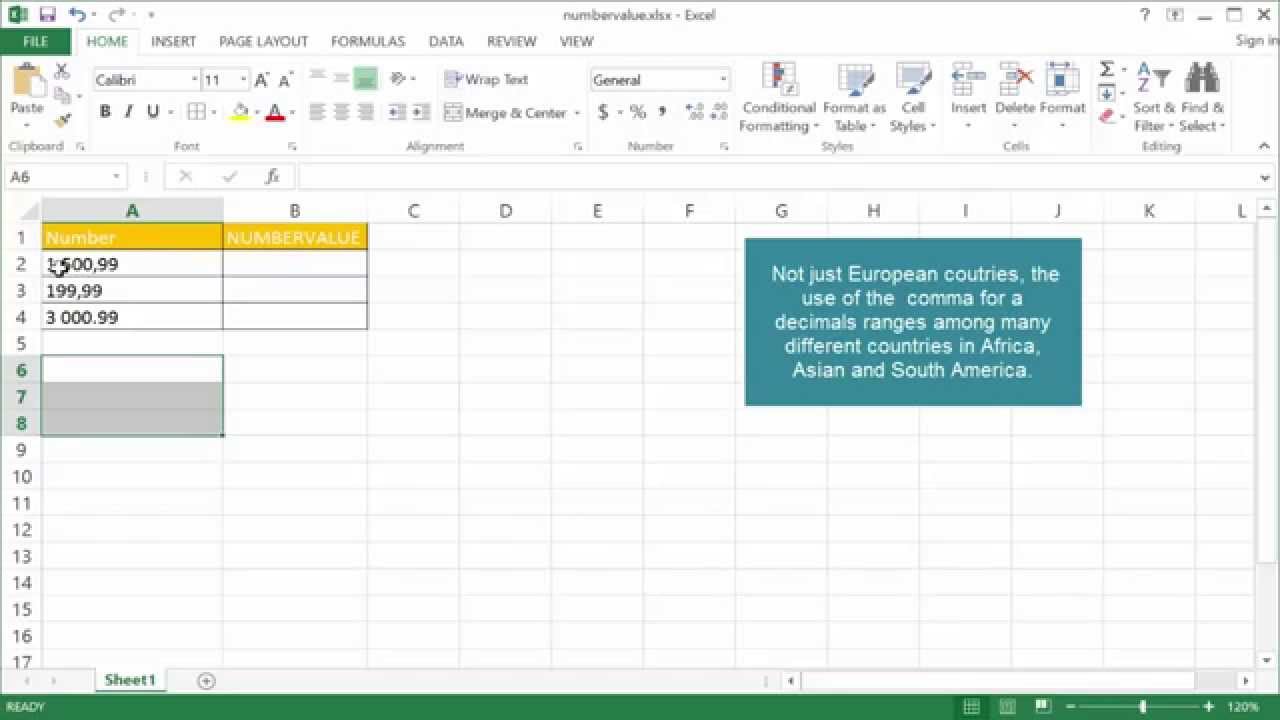Open the Fill Color dropdown arrow
The height and width of the screenshot is (720, 1280).
click(256, 112)
